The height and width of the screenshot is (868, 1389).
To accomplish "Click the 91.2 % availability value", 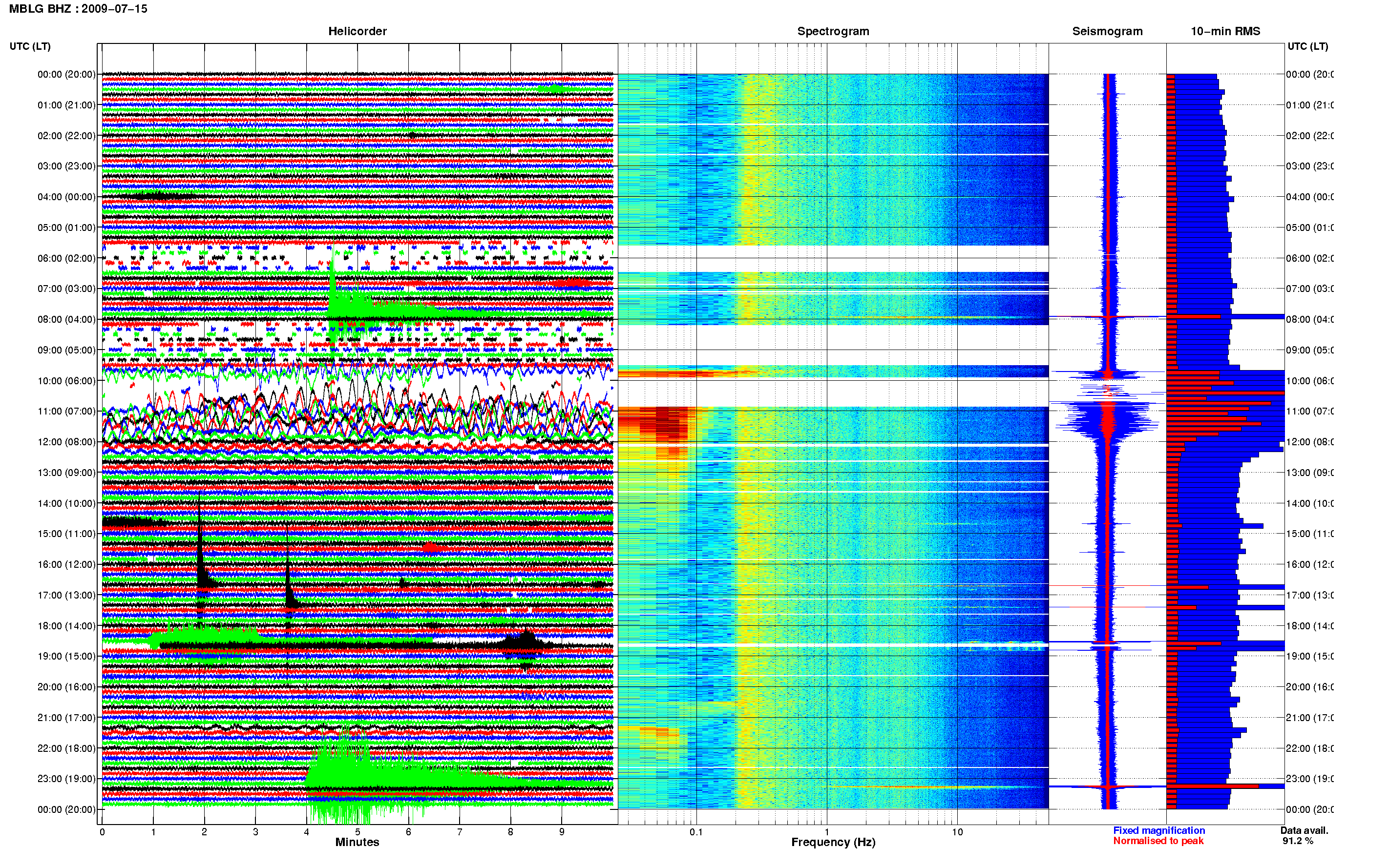I will [1298, 841].
